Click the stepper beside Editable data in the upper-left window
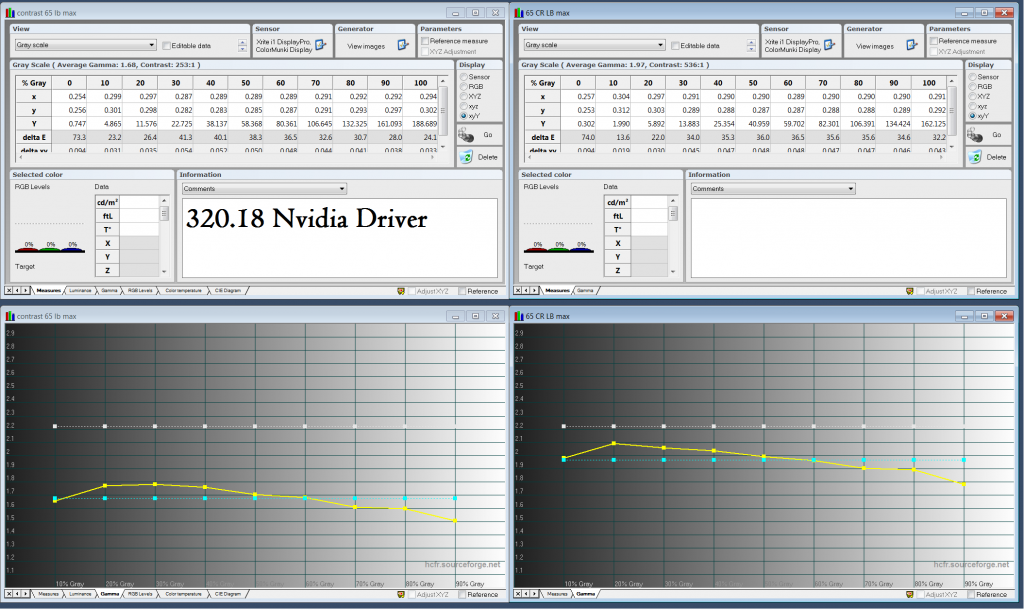1024x610 pixels. click(x=242, y=46)
